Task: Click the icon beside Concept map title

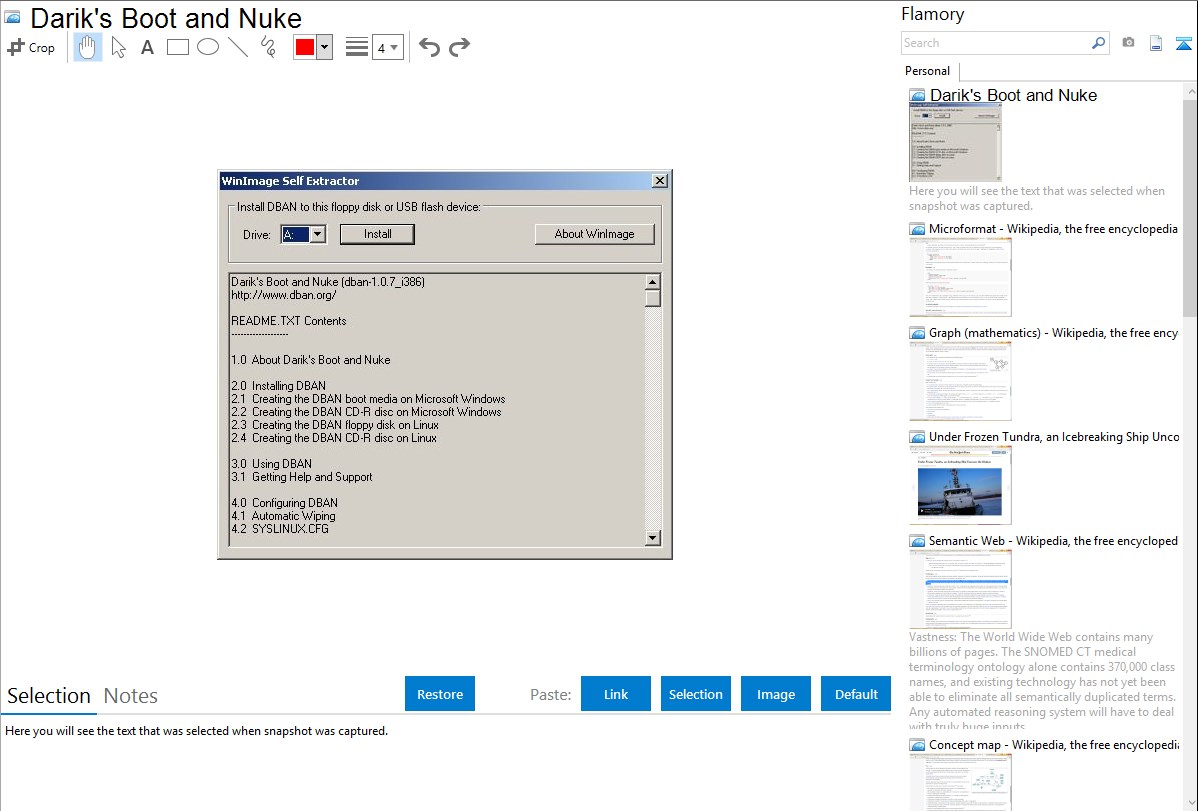Action: (x=917, y=745)
